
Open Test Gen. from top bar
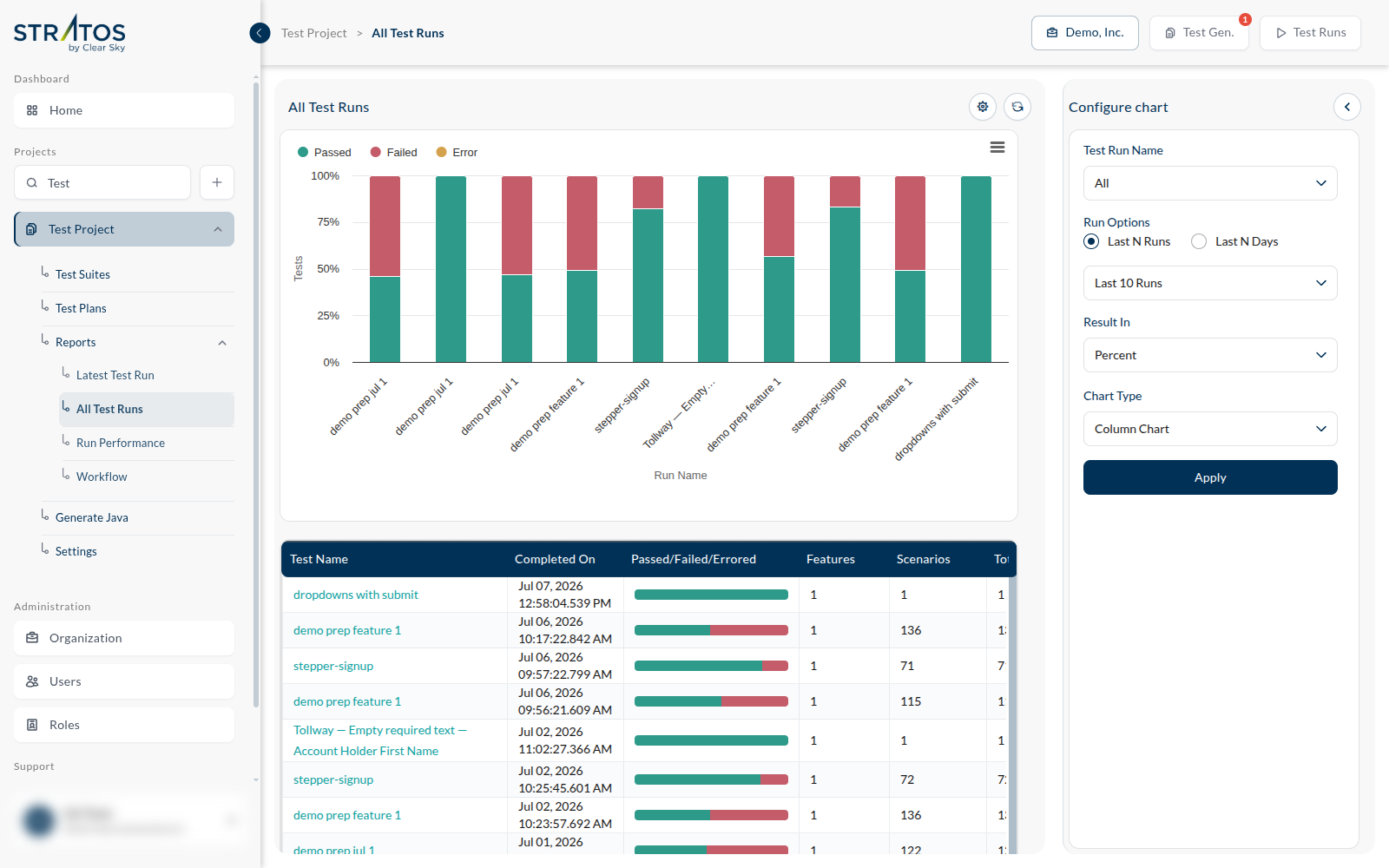pos(1199,33)
